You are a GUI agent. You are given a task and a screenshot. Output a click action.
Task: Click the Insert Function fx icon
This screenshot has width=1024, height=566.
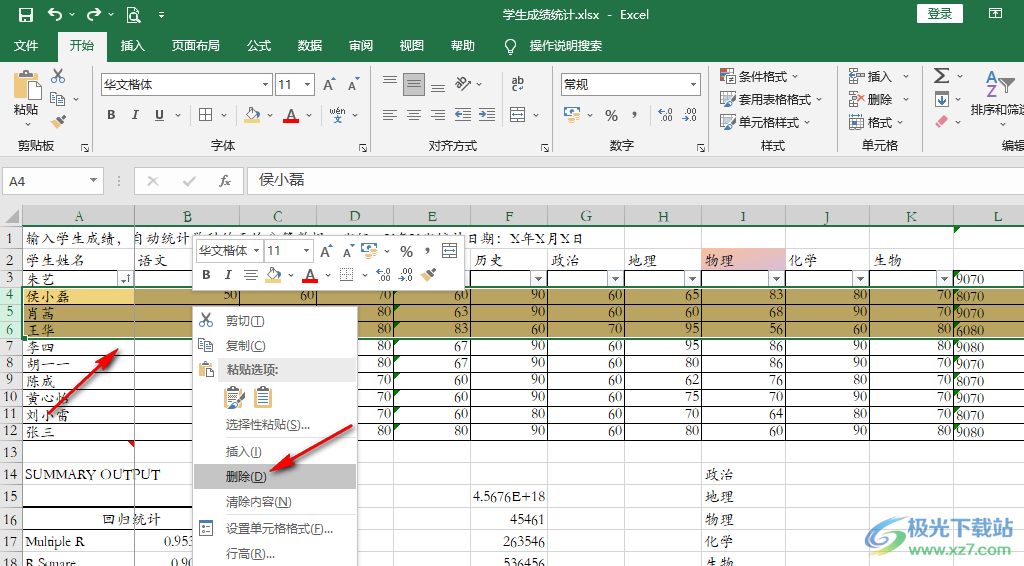tap(225, 181)
